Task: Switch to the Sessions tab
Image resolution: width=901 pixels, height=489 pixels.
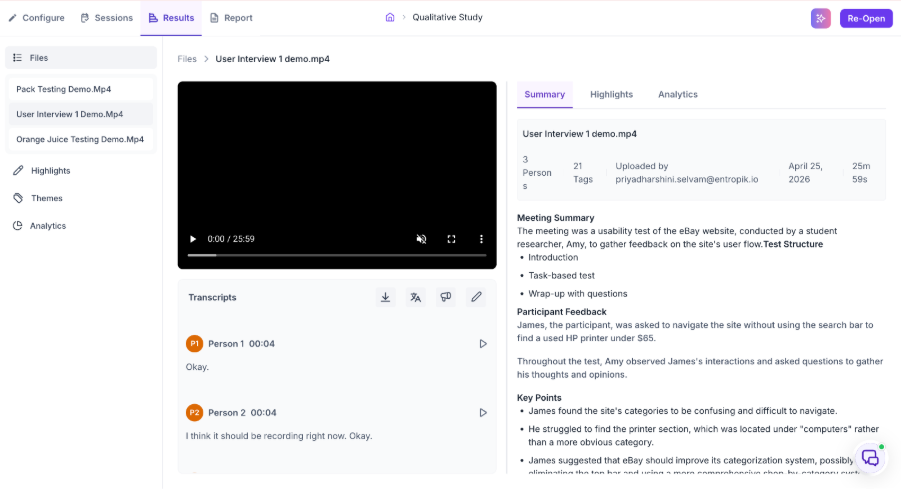Action: tap(106, 18)
